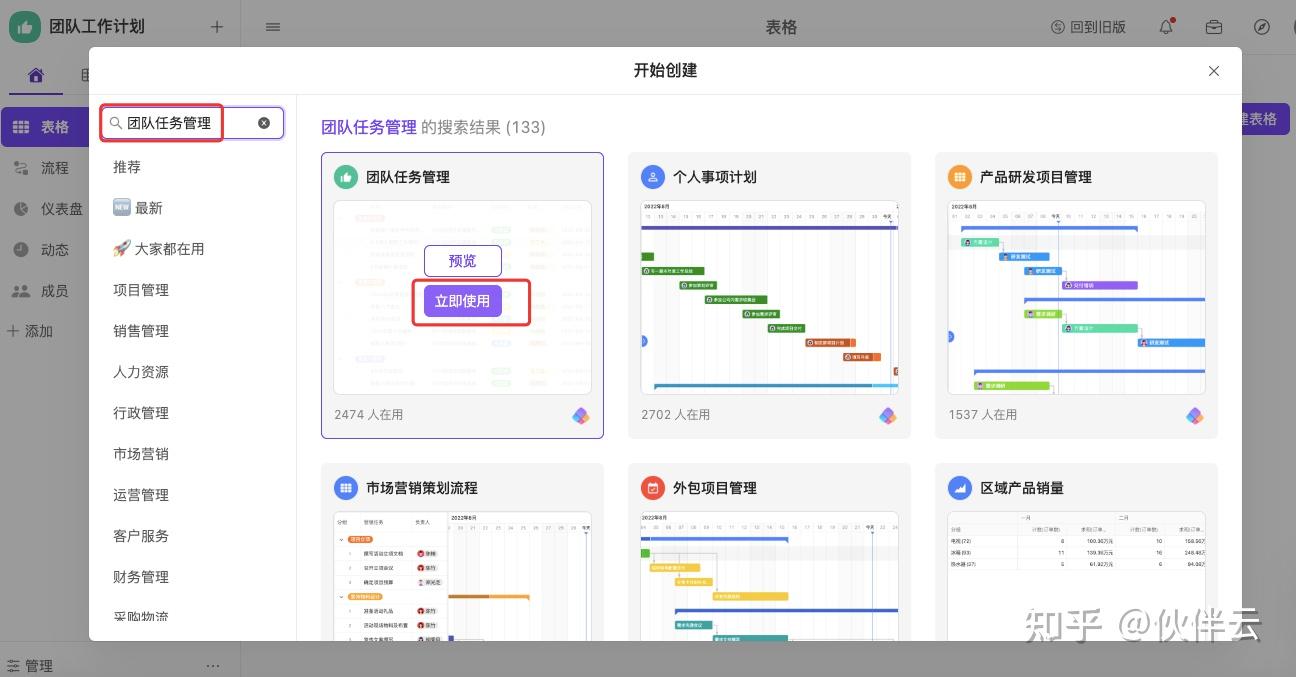Open the compass explore icon
This screenshot has height=677, width=1296.
1262,27
